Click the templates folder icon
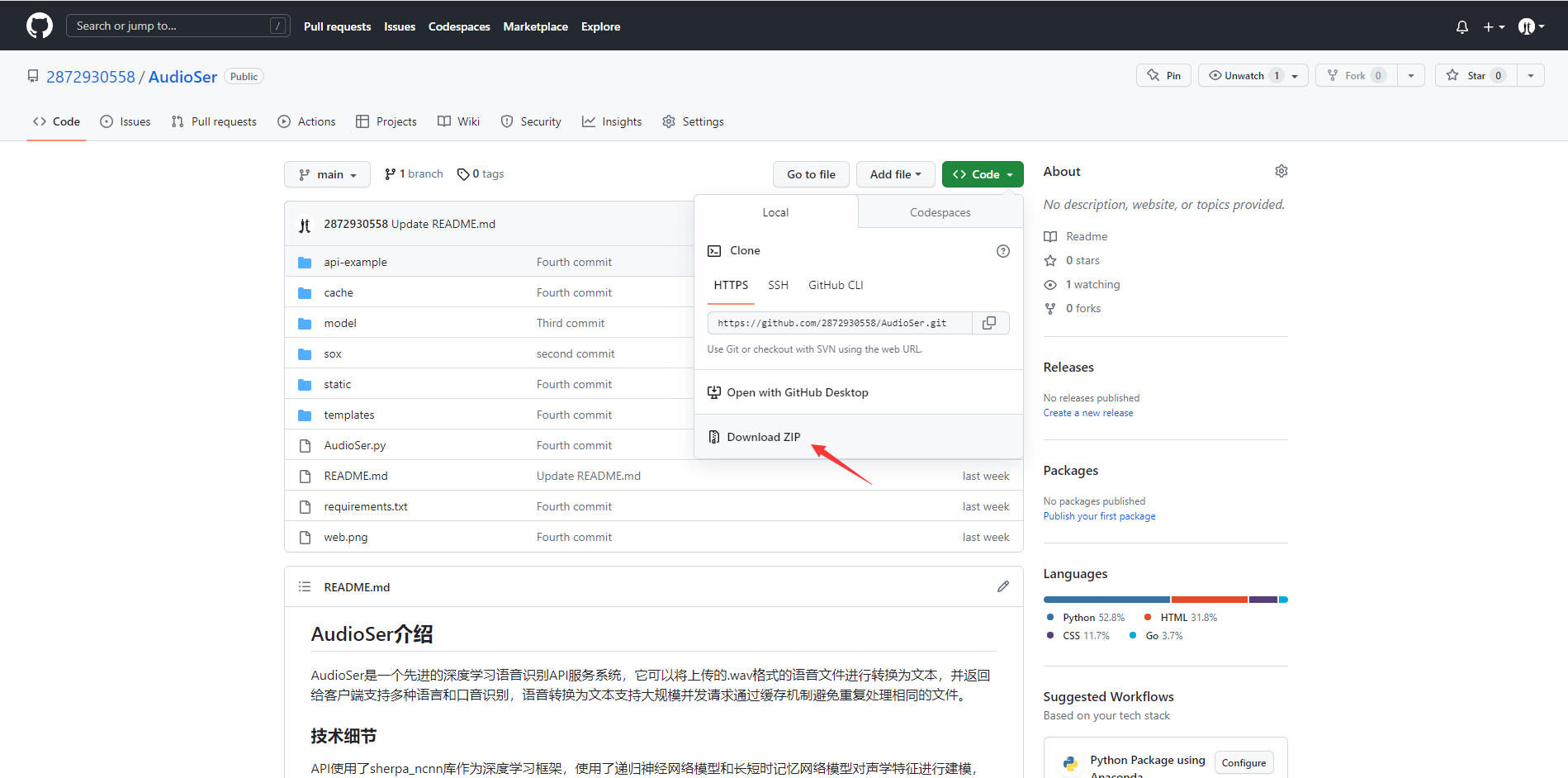 click(x=305, y=415)
